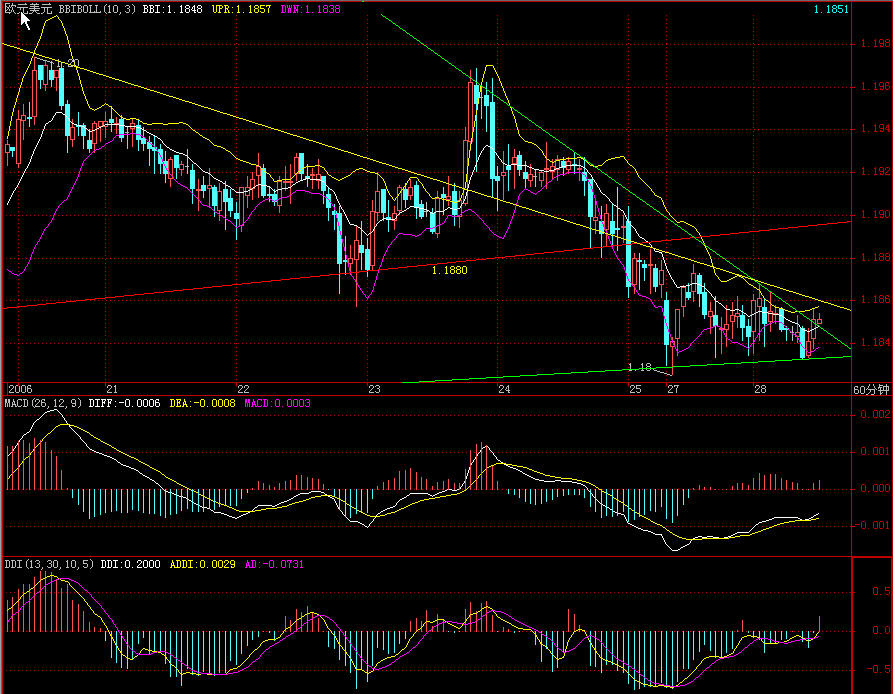
Task: Click date 24 on the time axis
Action: 504,389
